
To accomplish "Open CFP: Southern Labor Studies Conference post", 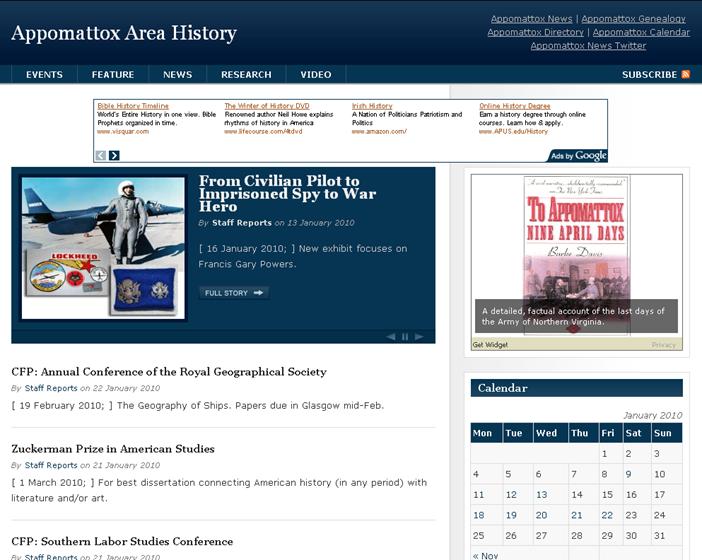I will (x=122, y=542).
